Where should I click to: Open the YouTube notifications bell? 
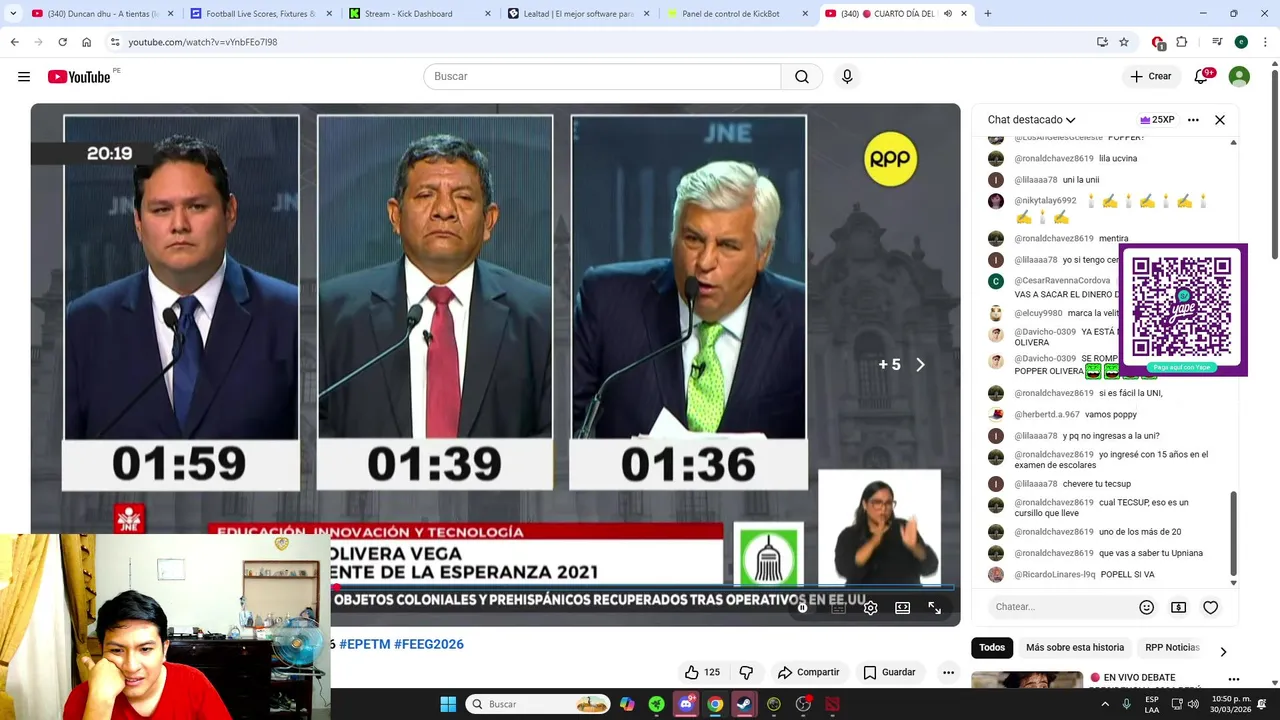coord(1201,76)
